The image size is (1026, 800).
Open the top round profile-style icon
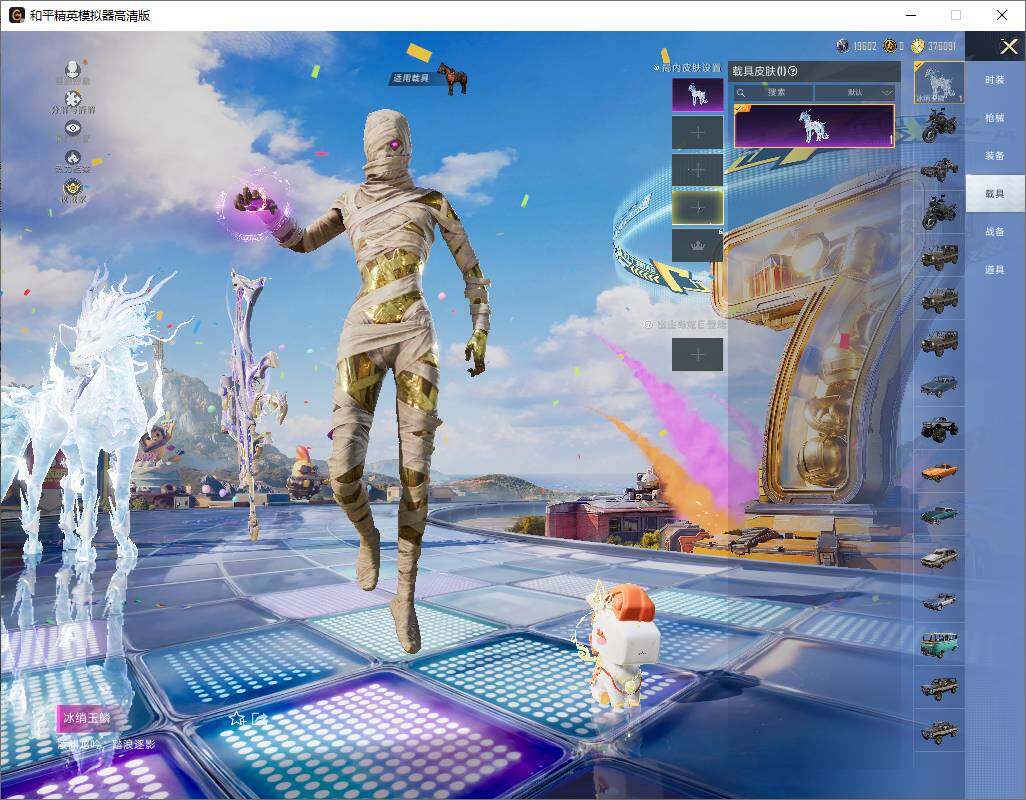(73, 69)
